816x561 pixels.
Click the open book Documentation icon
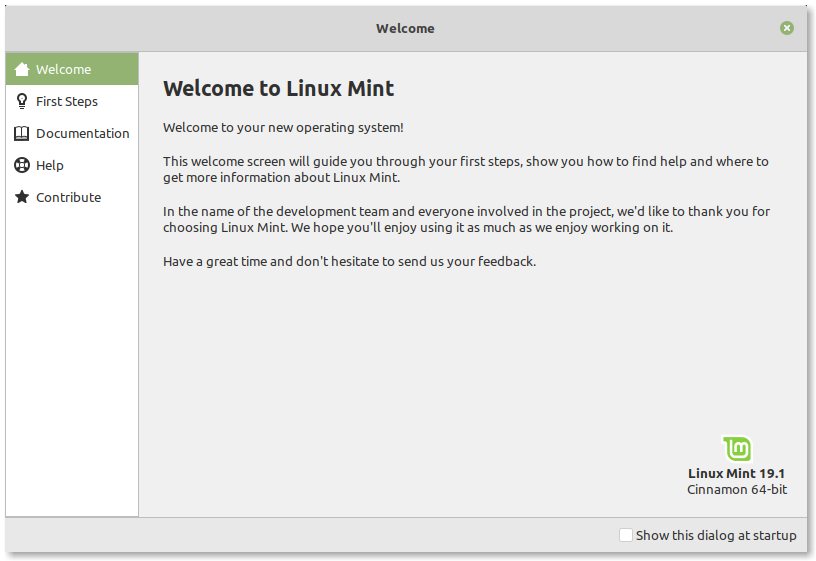click(x=21, y=133)
